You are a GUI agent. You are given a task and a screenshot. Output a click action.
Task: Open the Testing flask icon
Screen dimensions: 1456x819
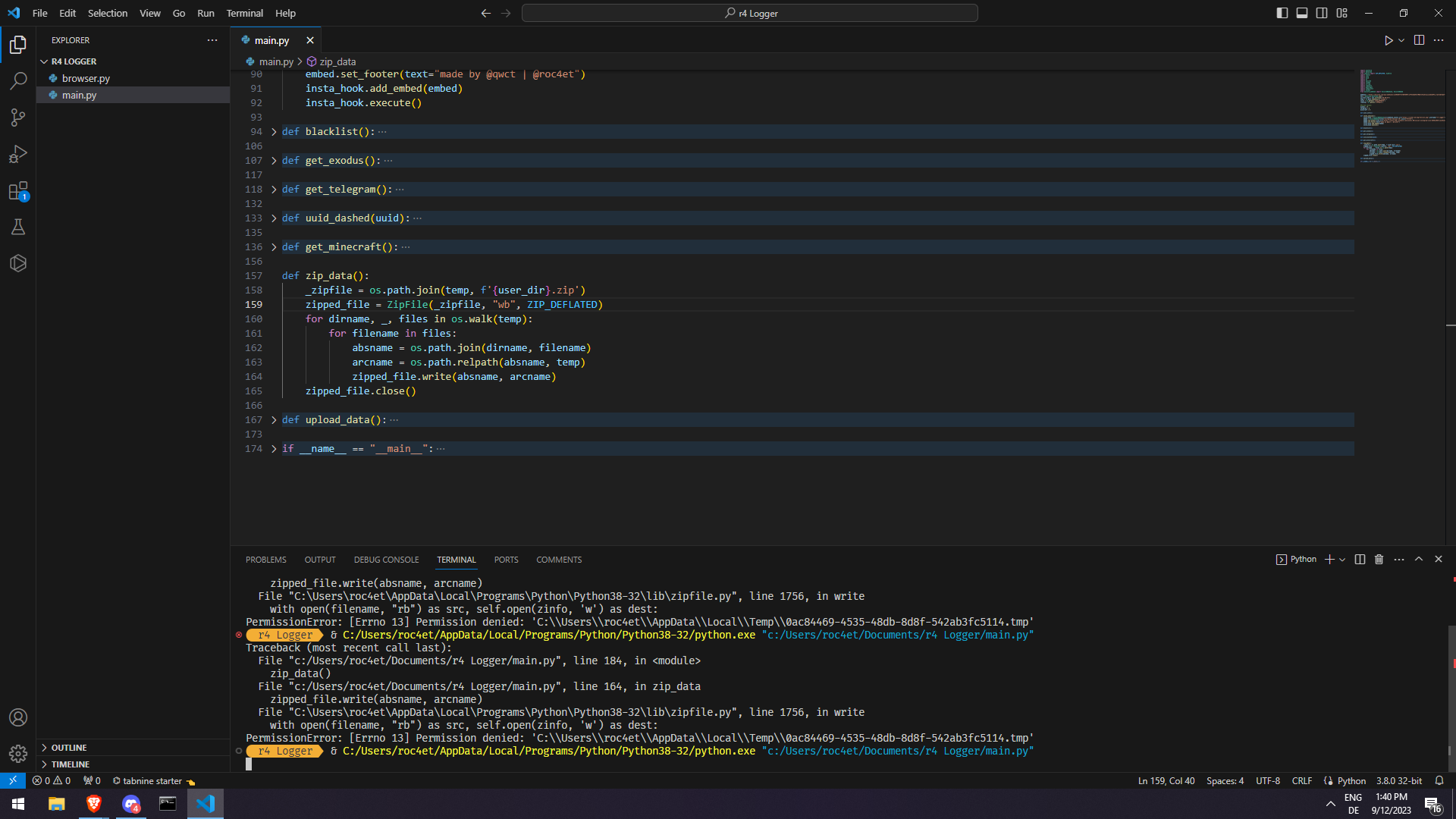click(x=18, y=227)
